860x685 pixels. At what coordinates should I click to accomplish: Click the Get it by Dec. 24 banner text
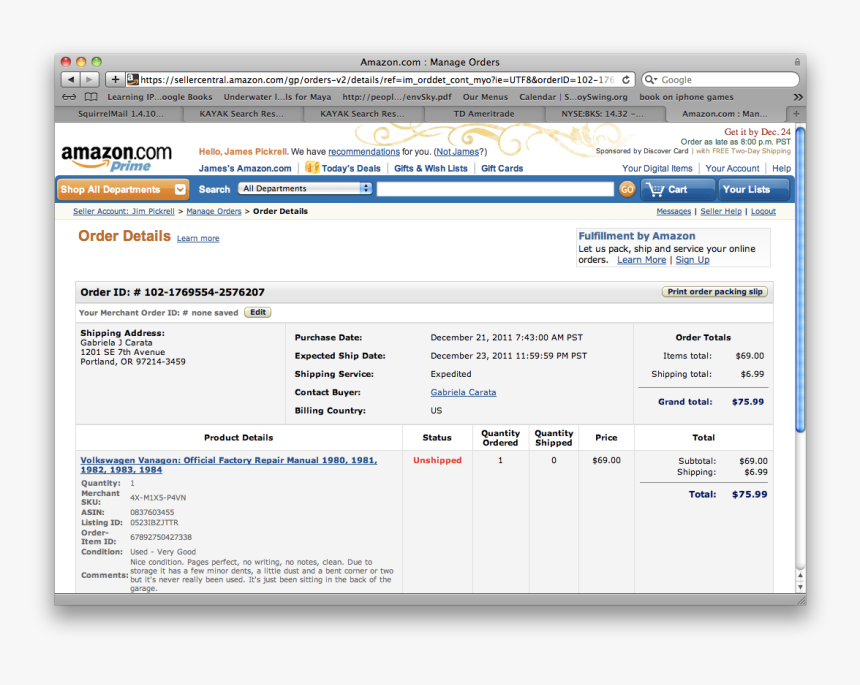click(757, 132)
